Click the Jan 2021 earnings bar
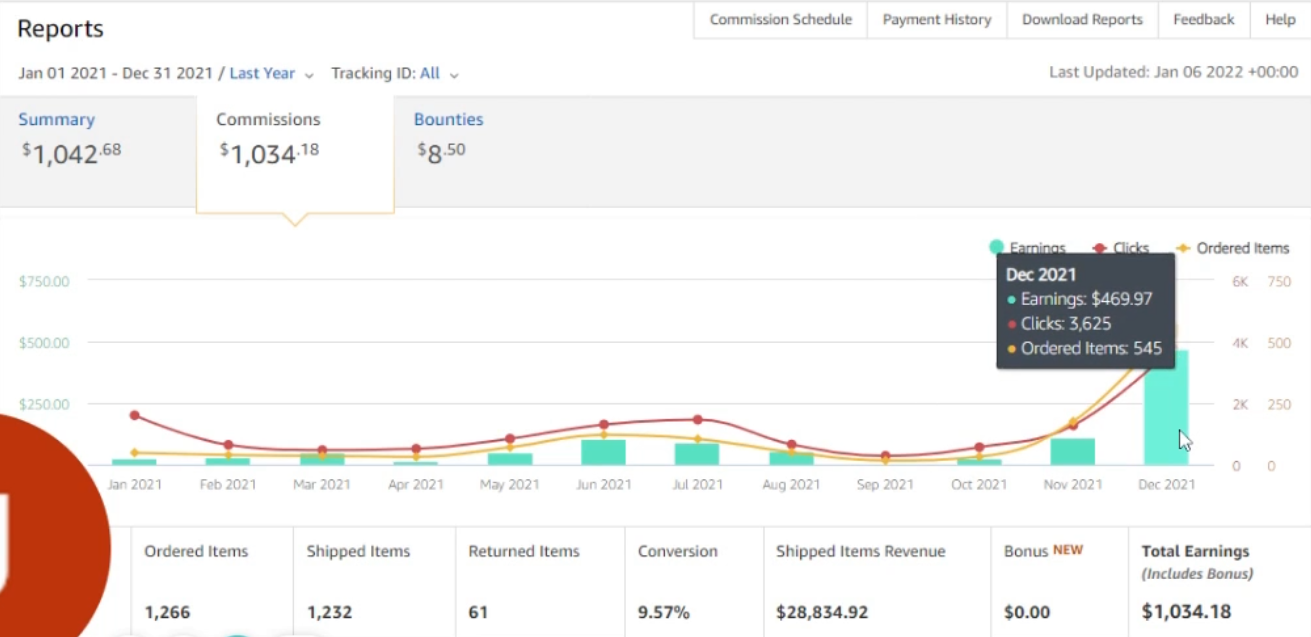Image resolution: width=1311 pixels, height=637 pixels. pos(134,462)
